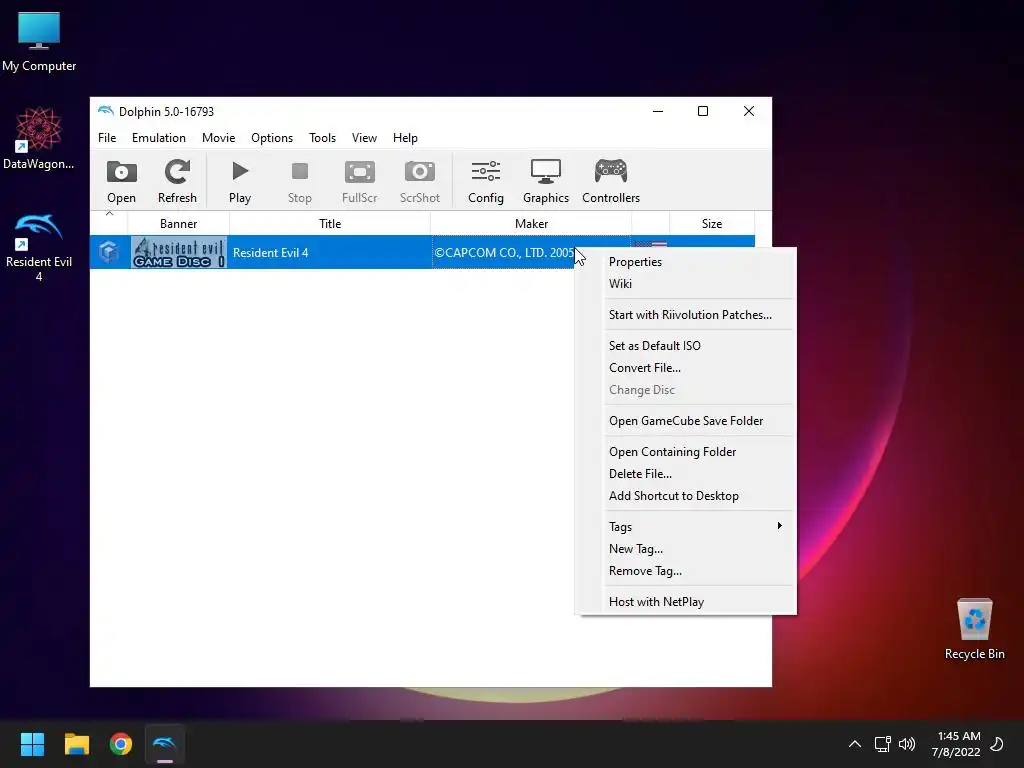Click the country flag icon in game row

[x=650, y=244]
